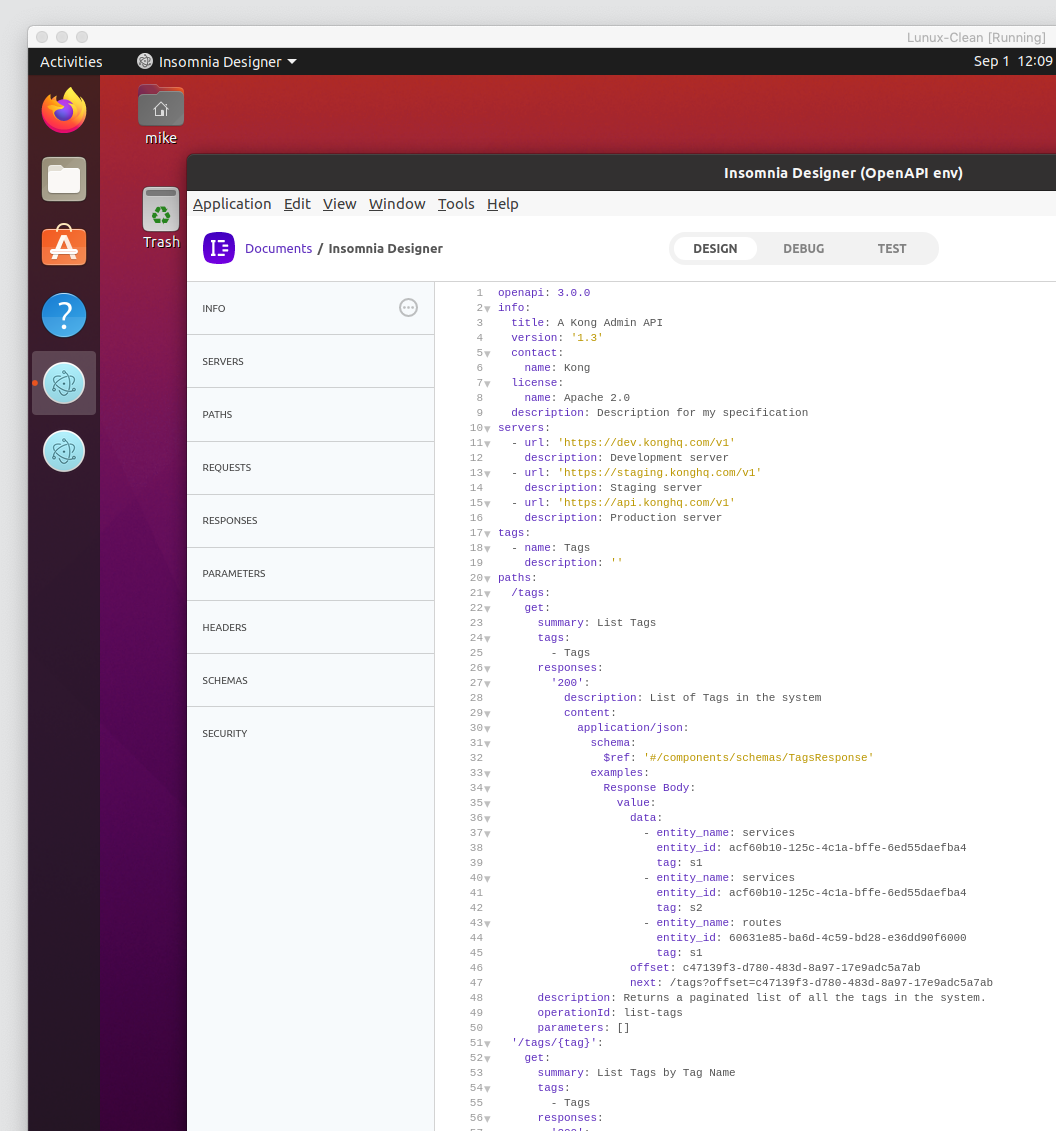Select PARAMETERS in the sidebar

click(310, 573)
